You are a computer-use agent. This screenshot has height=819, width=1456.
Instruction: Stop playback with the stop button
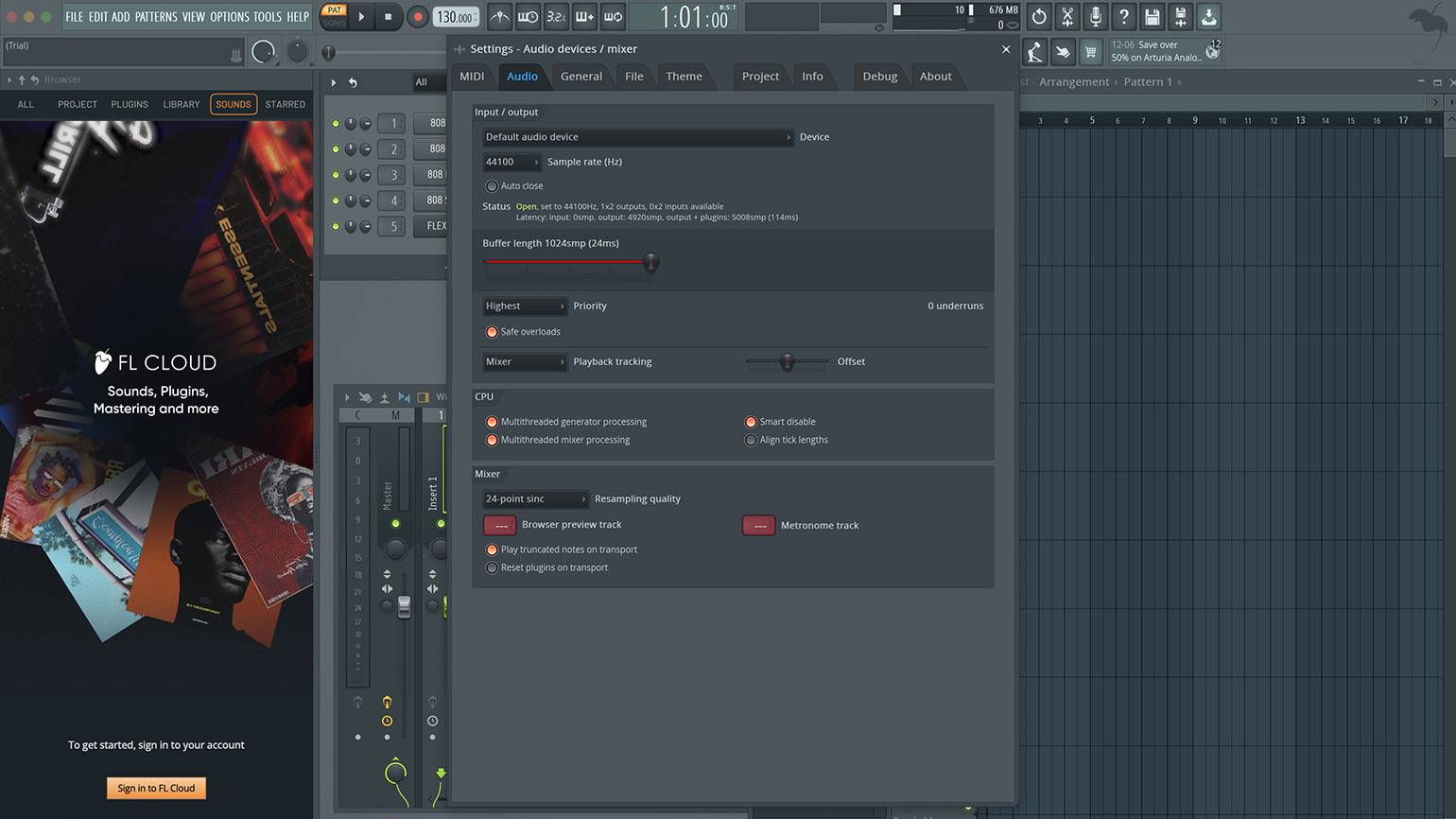(388, 16)
